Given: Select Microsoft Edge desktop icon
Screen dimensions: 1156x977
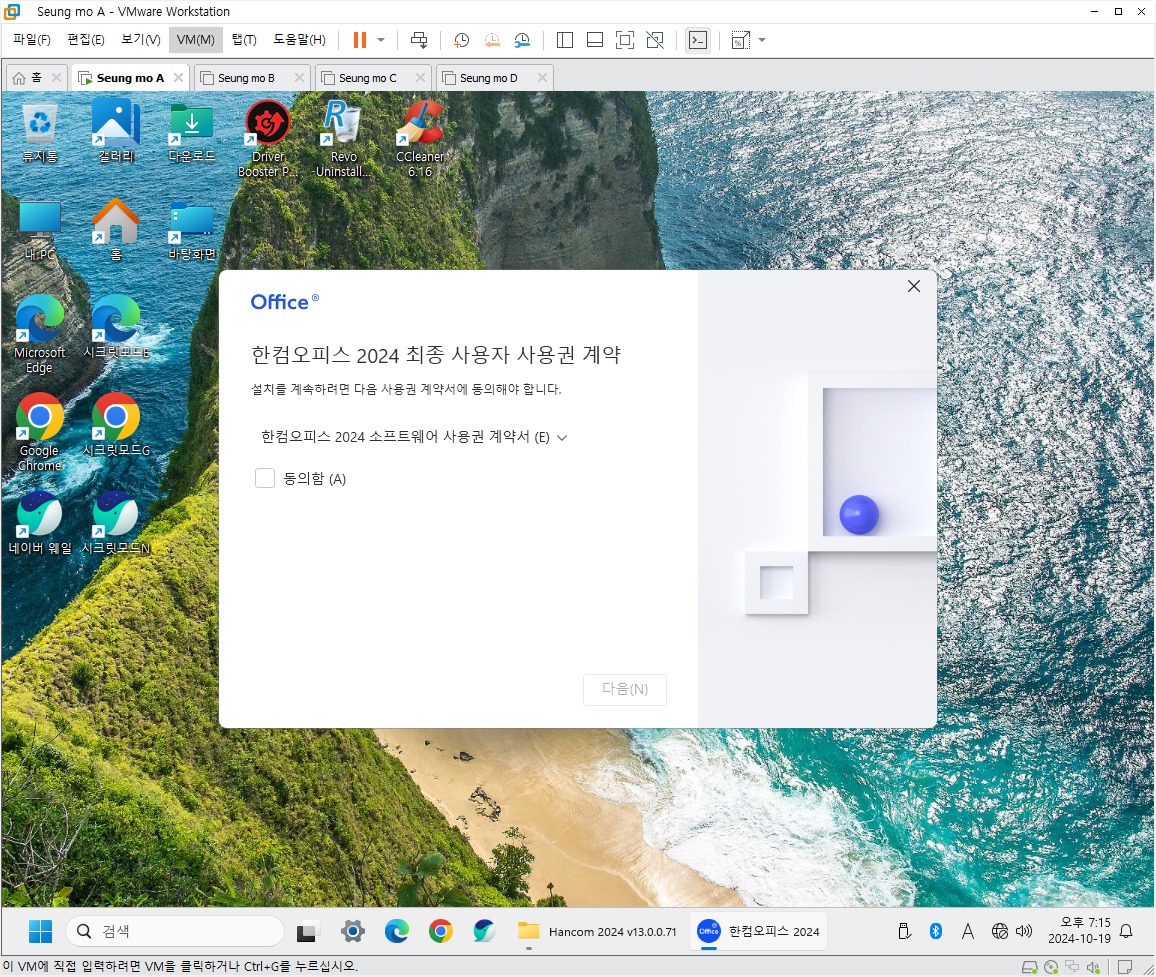Looking at the screenshot, I should (40, 335).
